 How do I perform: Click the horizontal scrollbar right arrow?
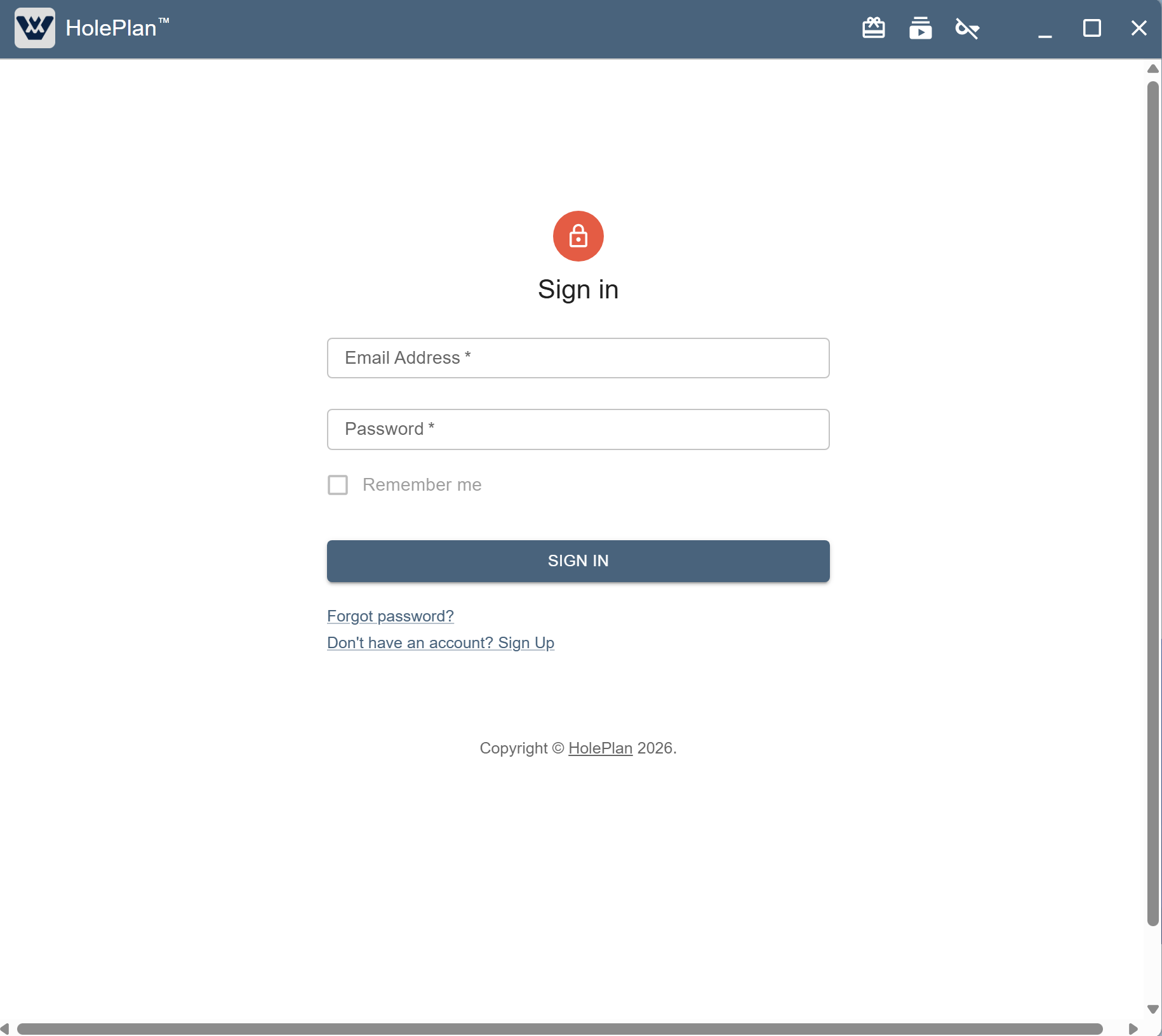[x=1133, y=1028]
